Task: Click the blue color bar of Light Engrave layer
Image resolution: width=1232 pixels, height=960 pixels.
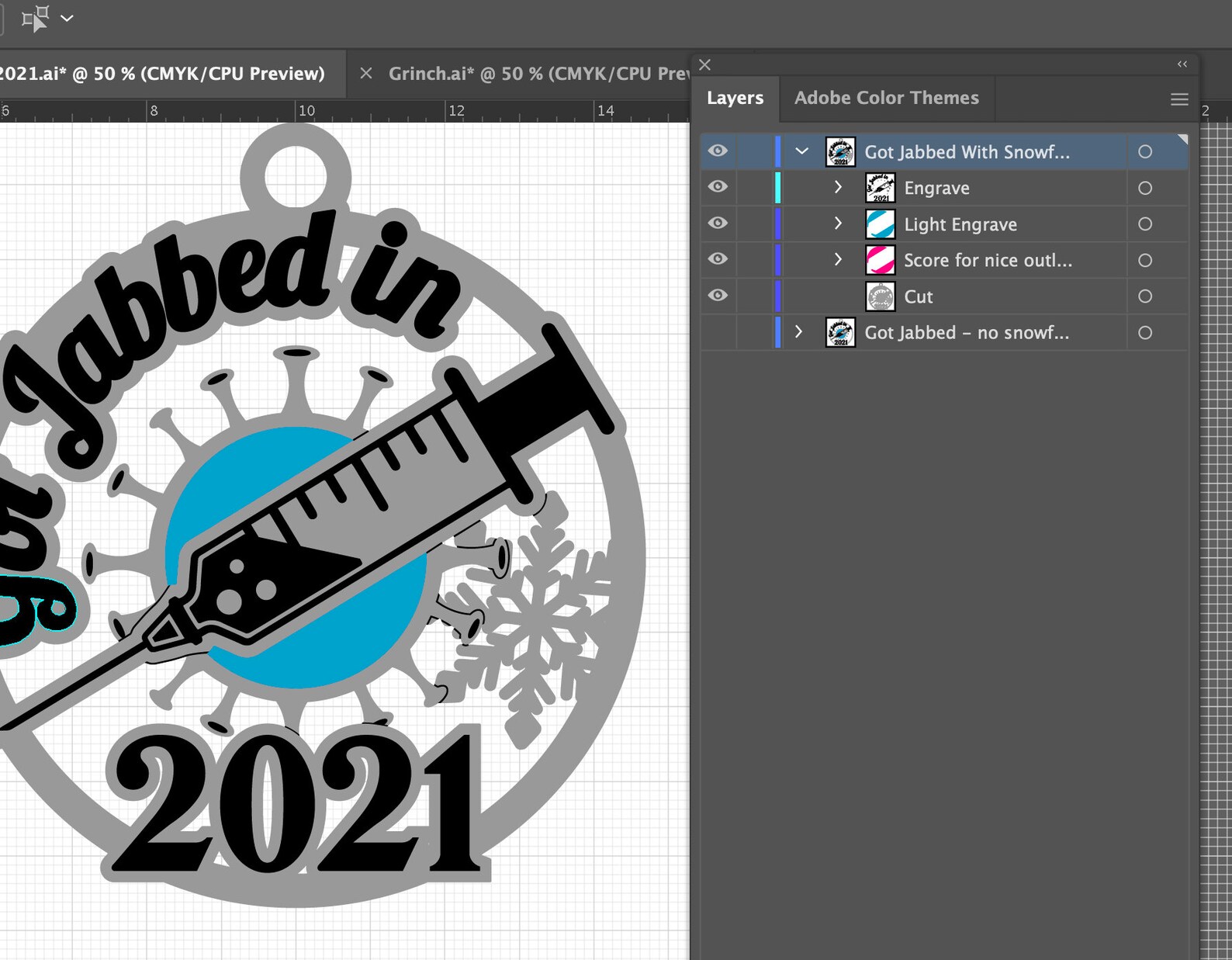Action: 778,224
